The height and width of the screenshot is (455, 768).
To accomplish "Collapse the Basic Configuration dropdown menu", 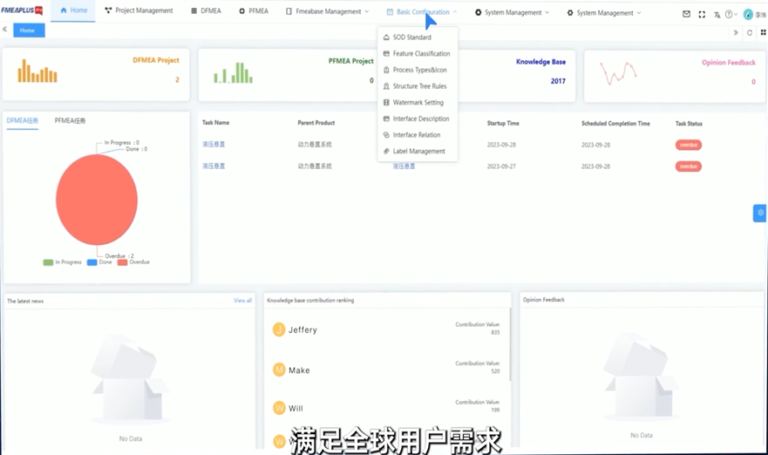I will click(422, 12).
